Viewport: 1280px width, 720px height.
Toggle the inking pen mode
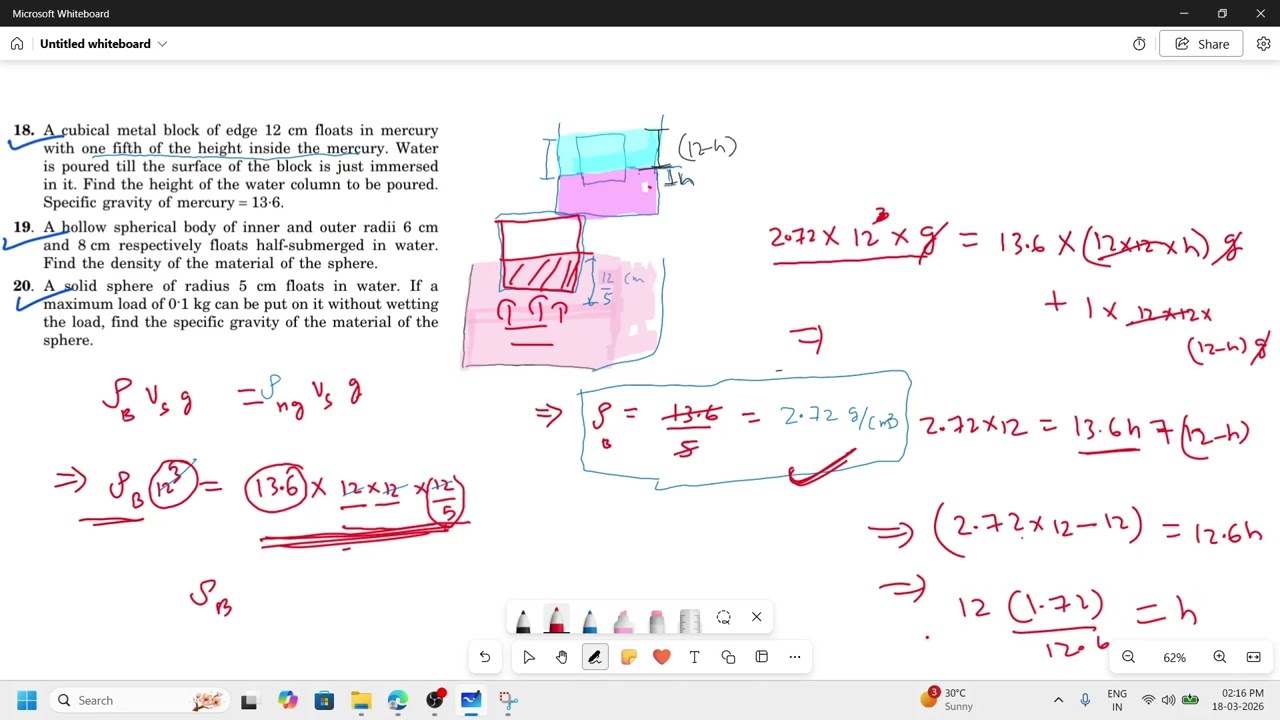[595, 657]
